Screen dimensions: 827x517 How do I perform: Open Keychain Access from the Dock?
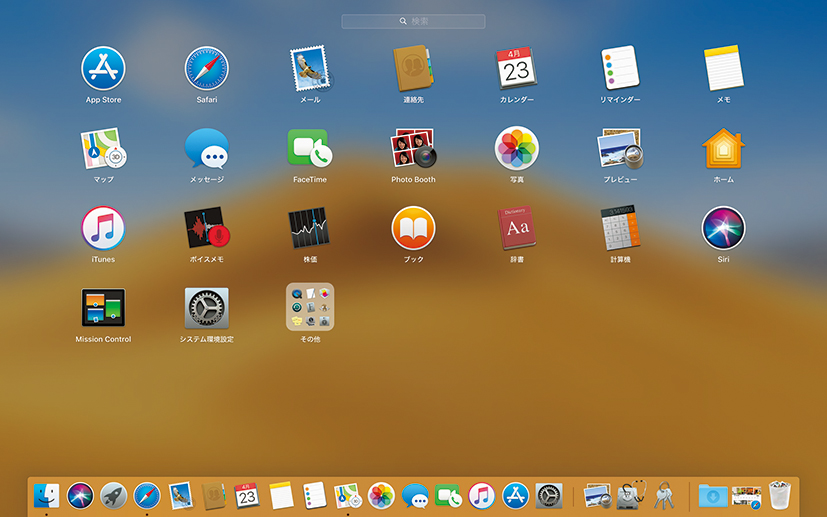click(x=663, y=495)
